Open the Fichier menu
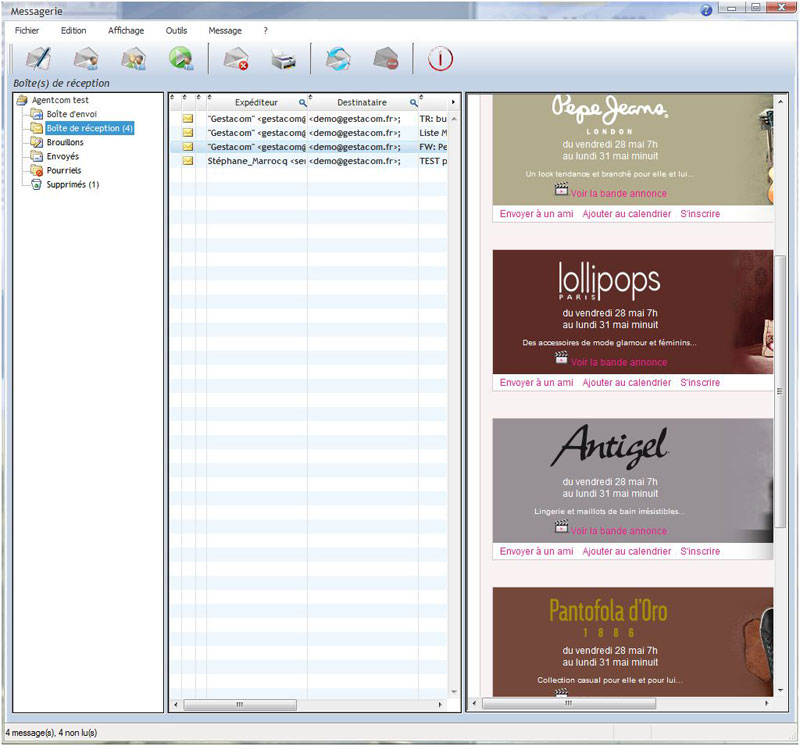The image size is (800, 746). [x=27, y=31]
